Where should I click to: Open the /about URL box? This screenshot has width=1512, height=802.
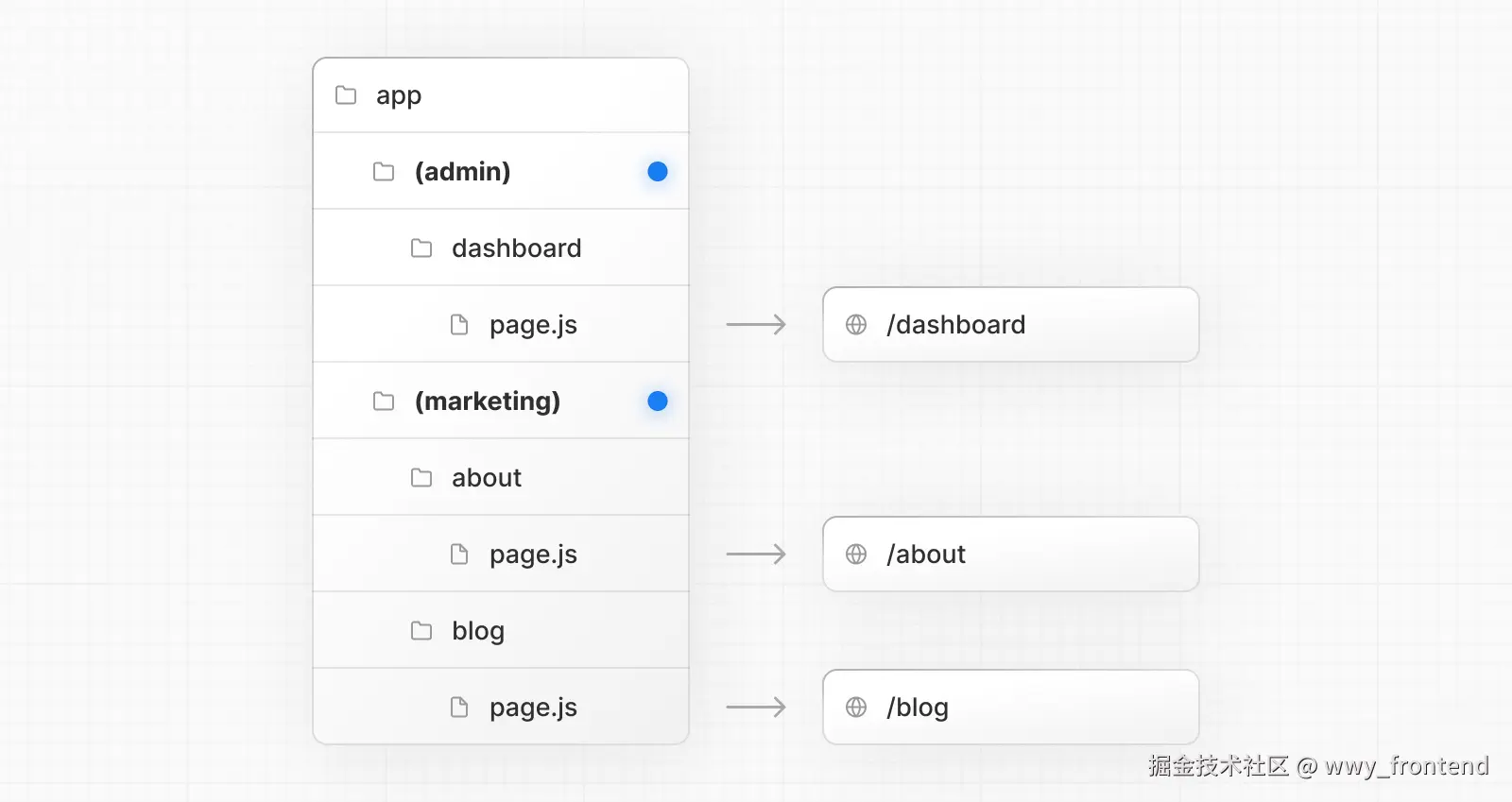coord(1010,555)
